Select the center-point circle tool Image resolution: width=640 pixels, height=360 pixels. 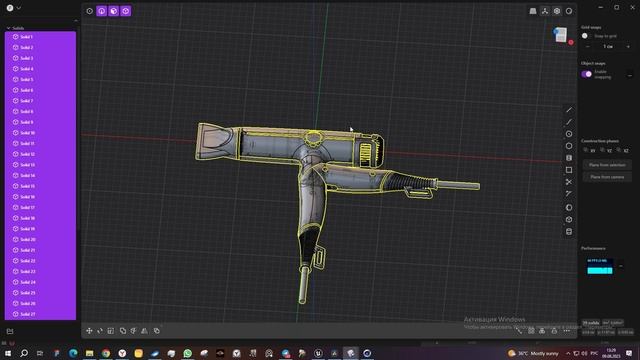click(569, 134)
